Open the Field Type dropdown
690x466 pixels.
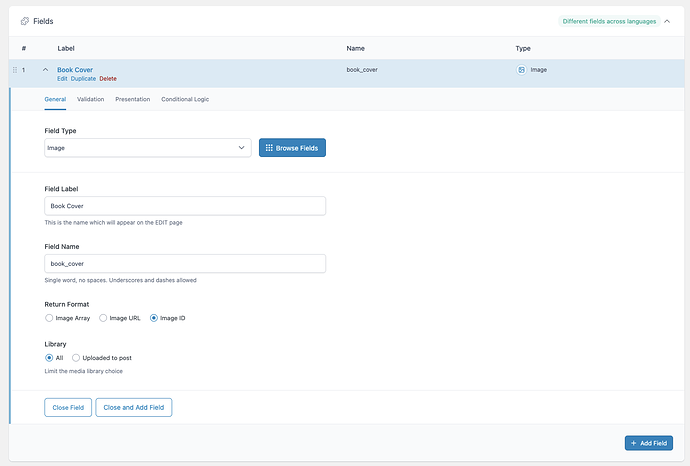(x=147, y=148)
